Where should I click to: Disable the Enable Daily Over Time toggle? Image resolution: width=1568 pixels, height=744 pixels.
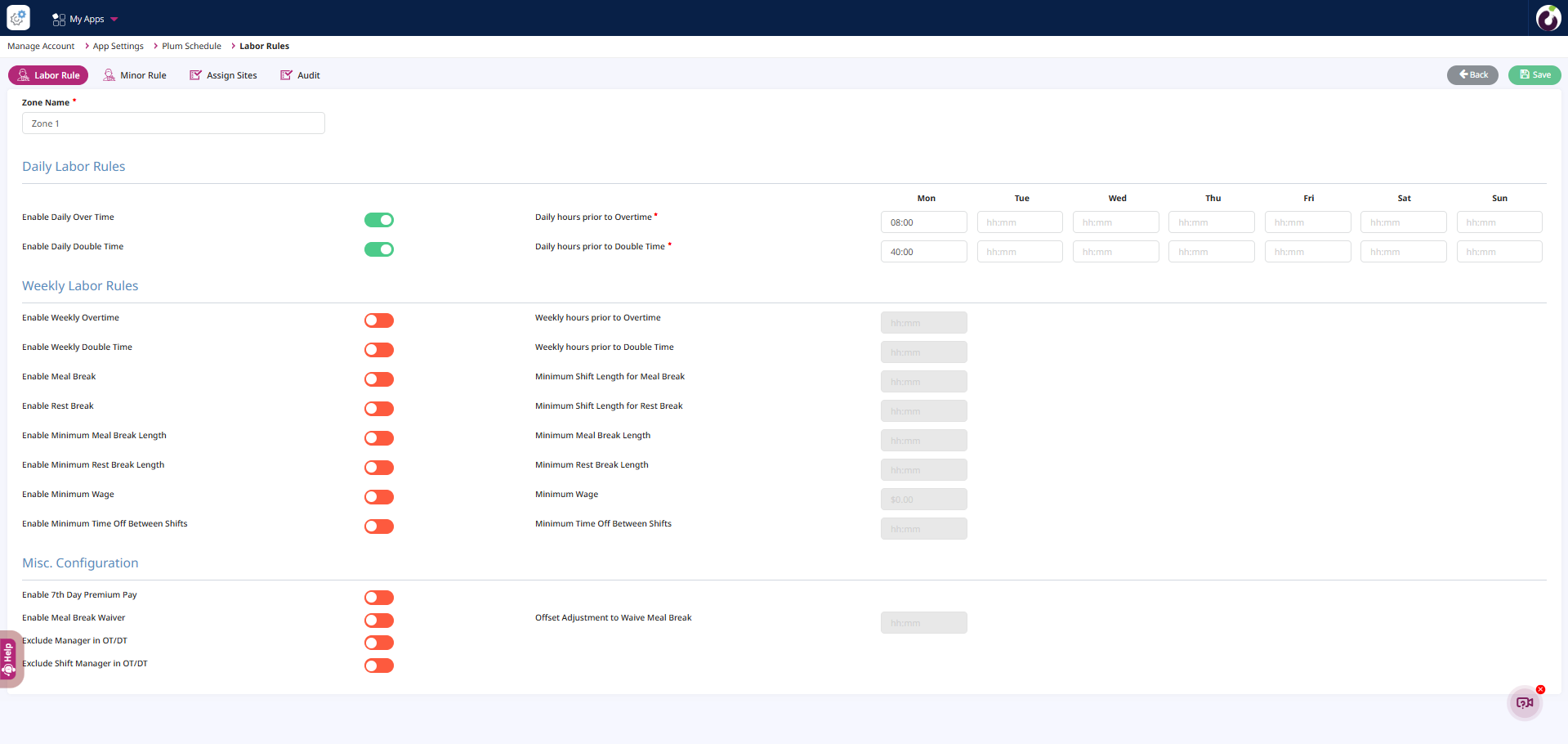[378, 220]
